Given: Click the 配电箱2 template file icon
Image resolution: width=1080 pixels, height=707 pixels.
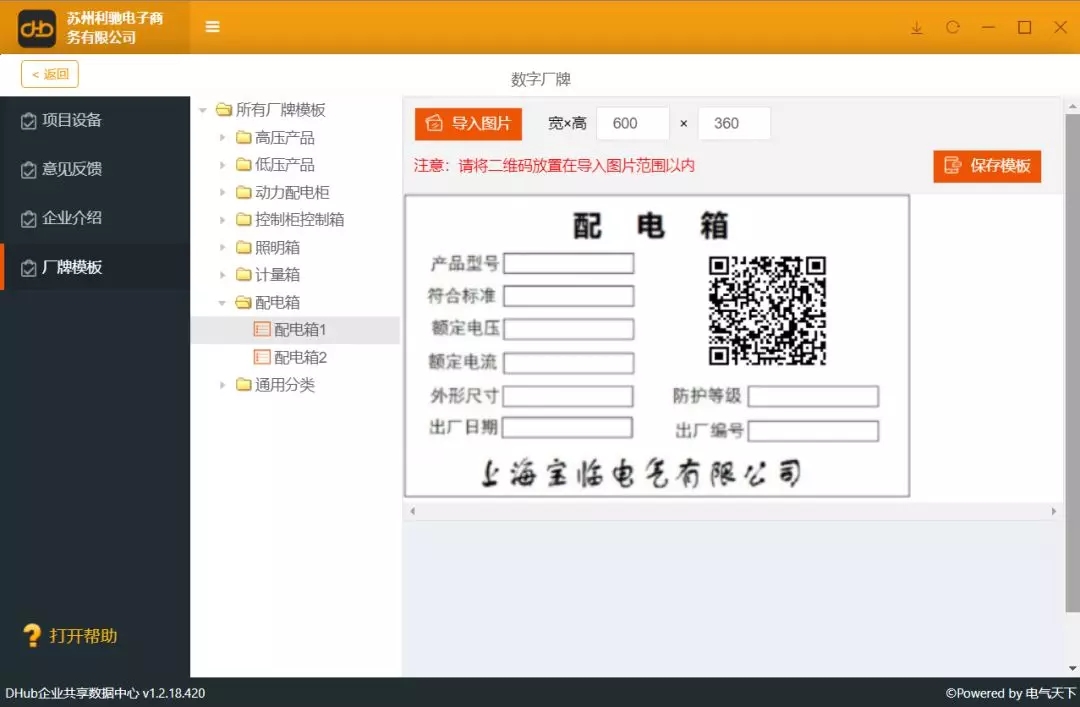Looking at the screenshot, I should [262, 357].
